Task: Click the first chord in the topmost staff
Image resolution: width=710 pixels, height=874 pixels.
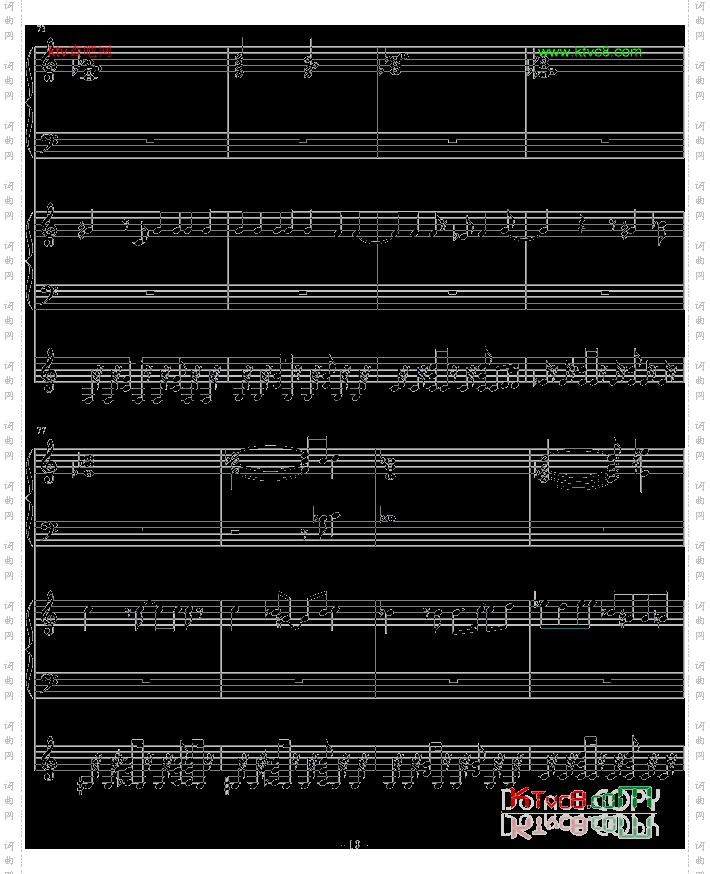Action: pyautogui.click(x=86, y=68)
